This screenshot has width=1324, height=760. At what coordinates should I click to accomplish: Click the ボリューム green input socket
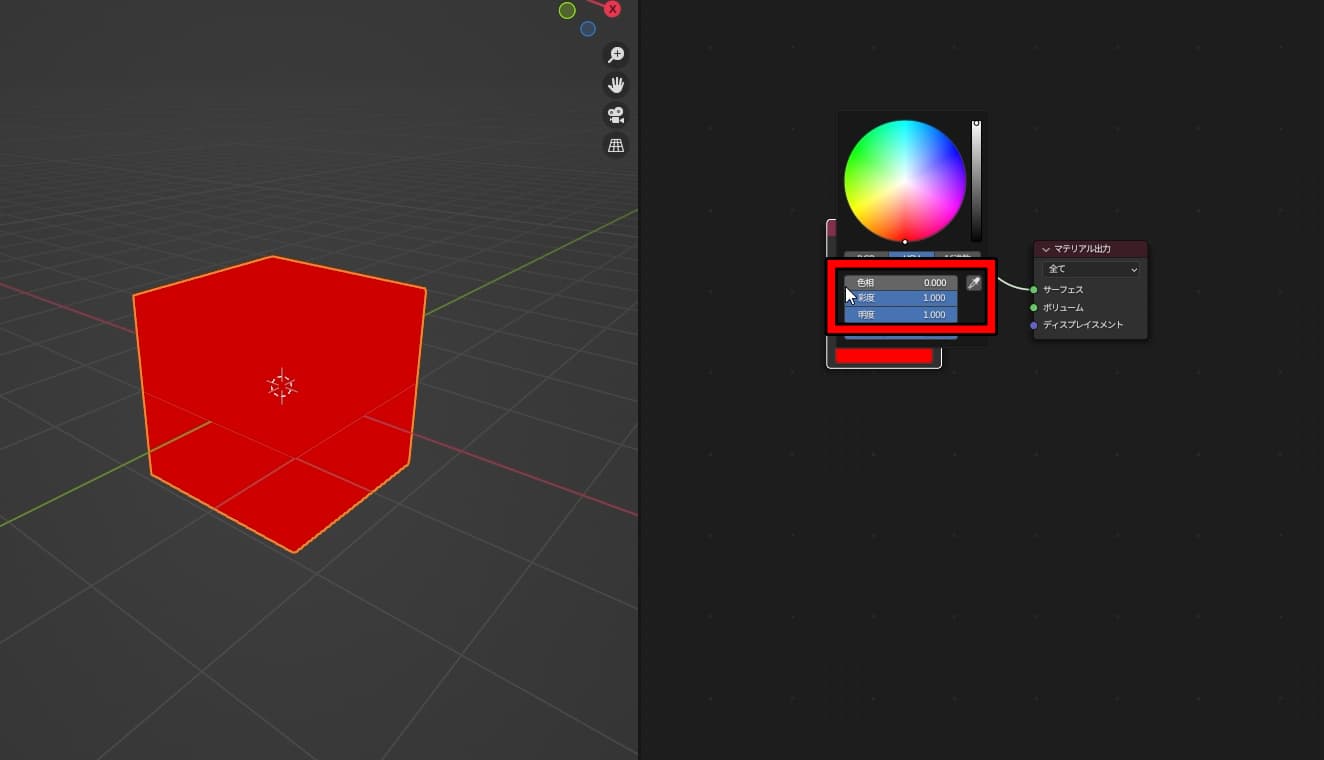[x=1033, y=308]
